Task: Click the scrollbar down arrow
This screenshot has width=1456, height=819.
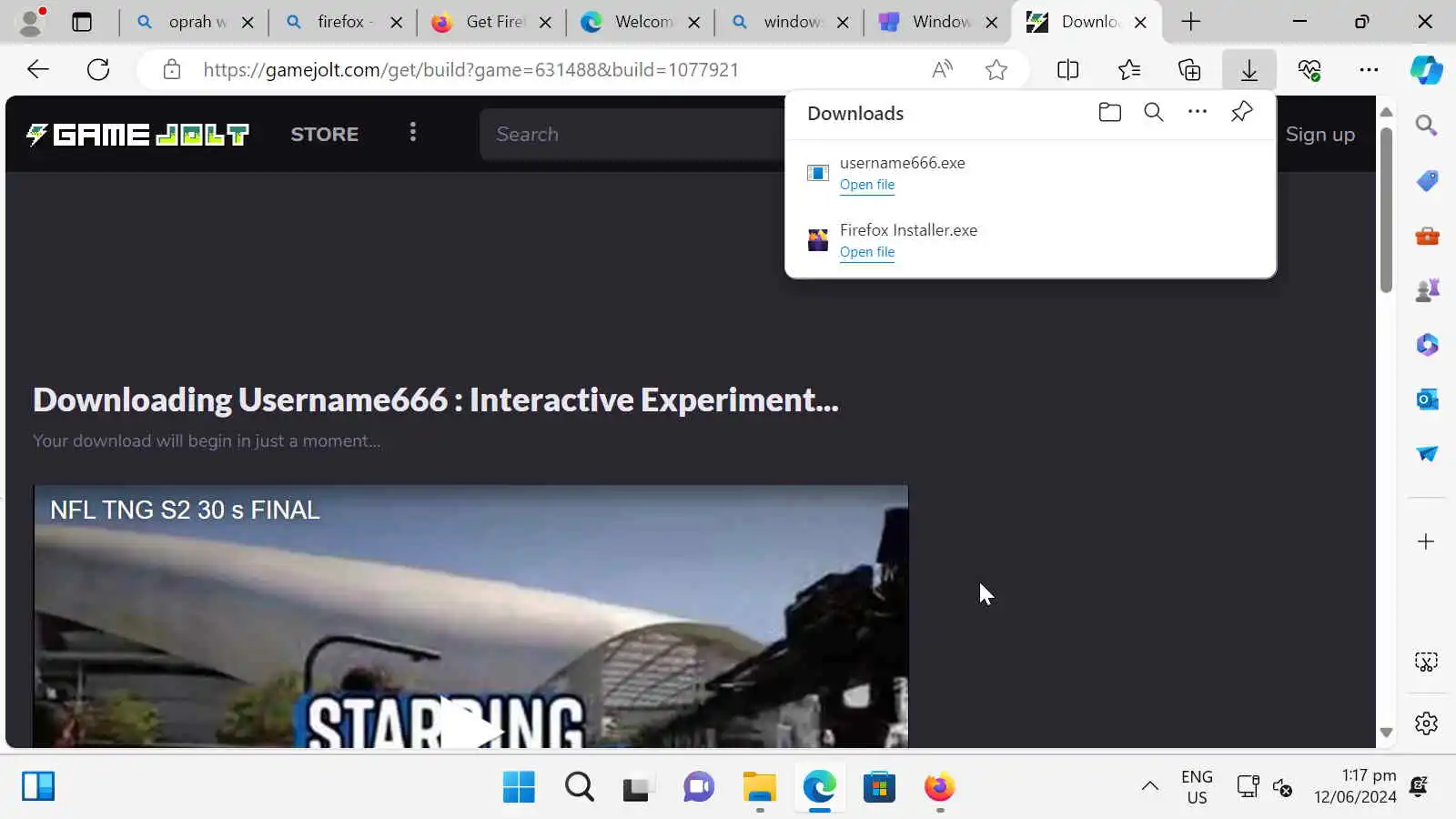Action: 1386,733
